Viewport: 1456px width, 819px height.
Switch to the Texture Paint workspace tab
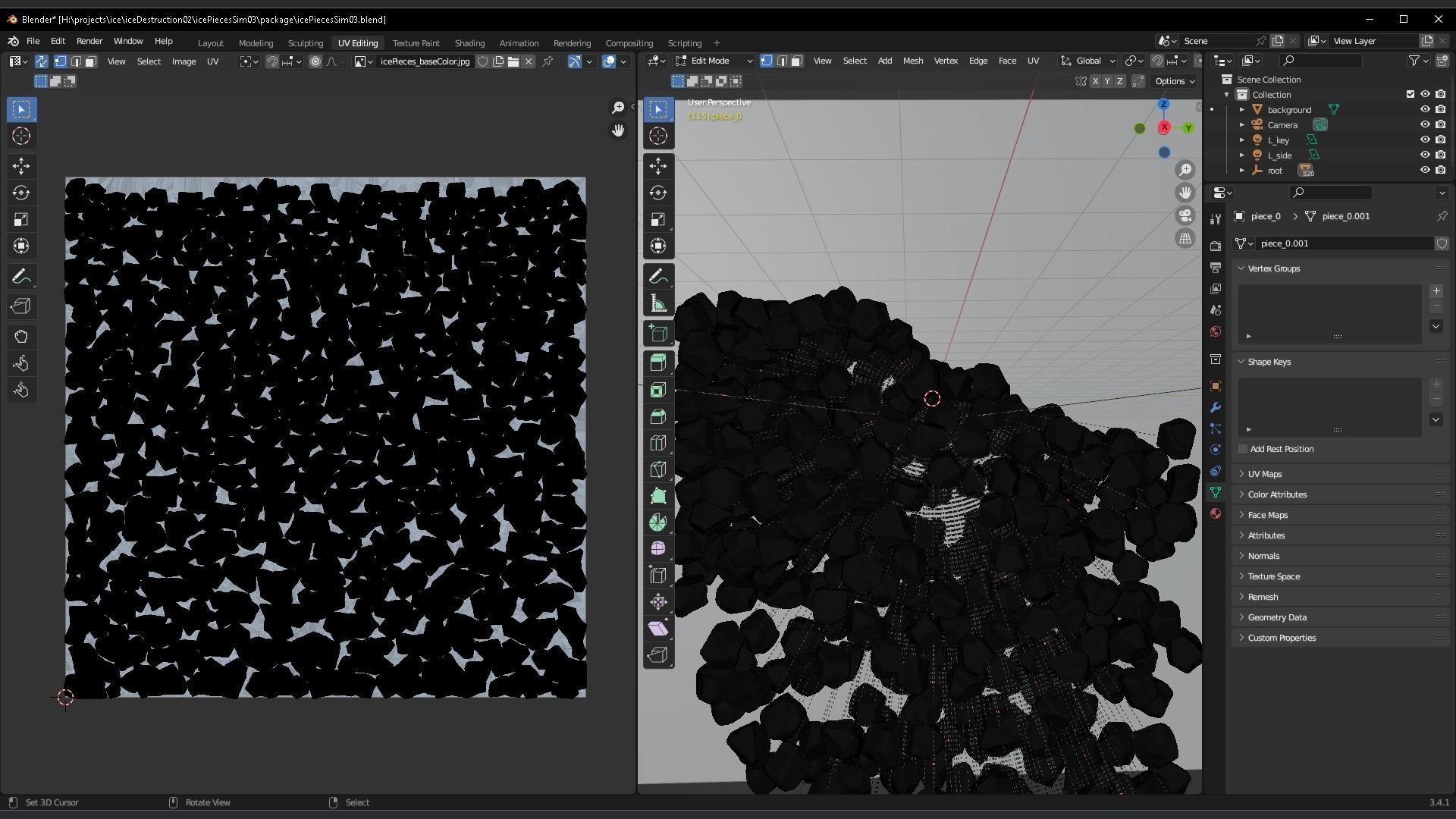416,43
